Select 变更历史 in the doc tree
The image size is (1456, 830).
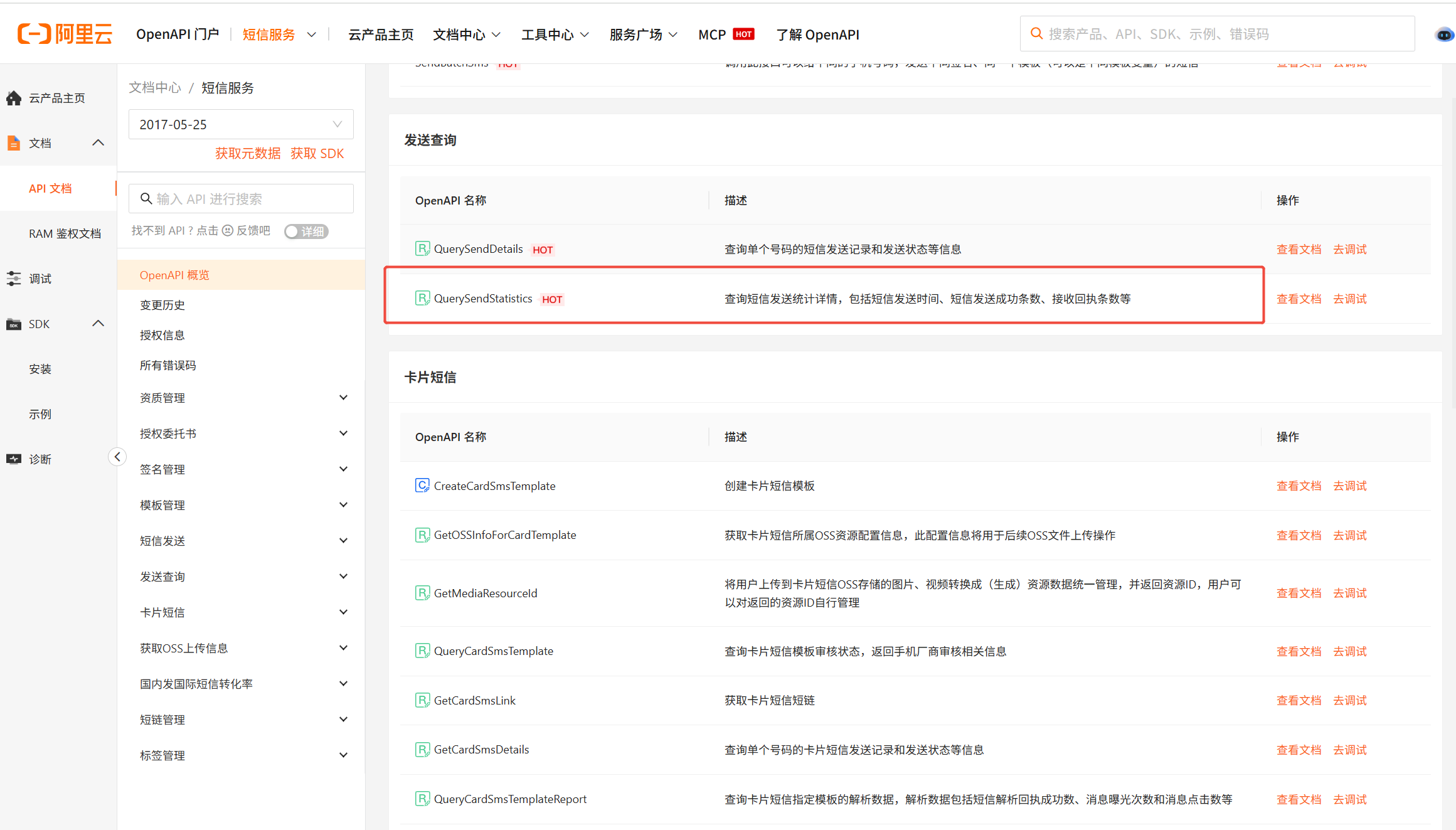click(162, 305)
